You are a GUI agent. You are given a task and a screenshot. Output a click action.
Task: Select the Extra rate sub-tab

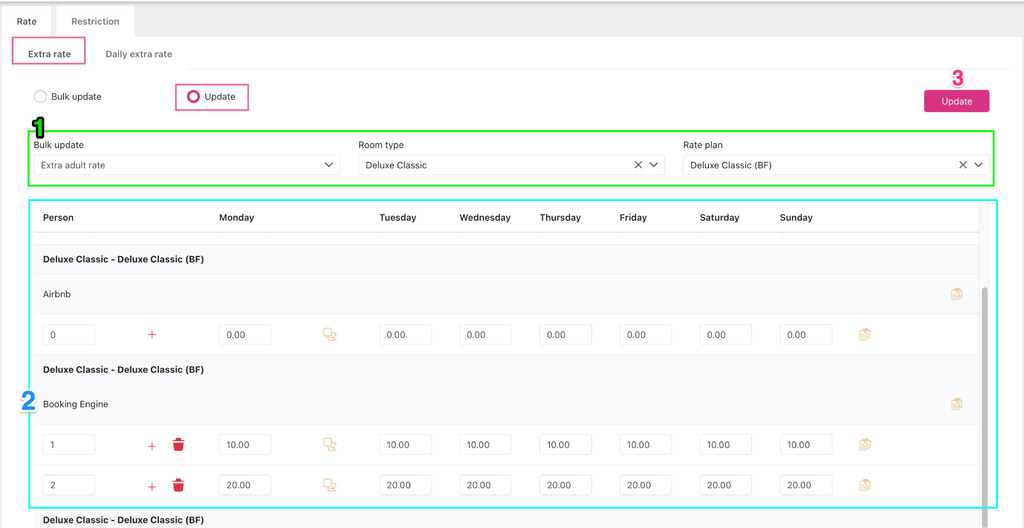(x=49, y=54)
